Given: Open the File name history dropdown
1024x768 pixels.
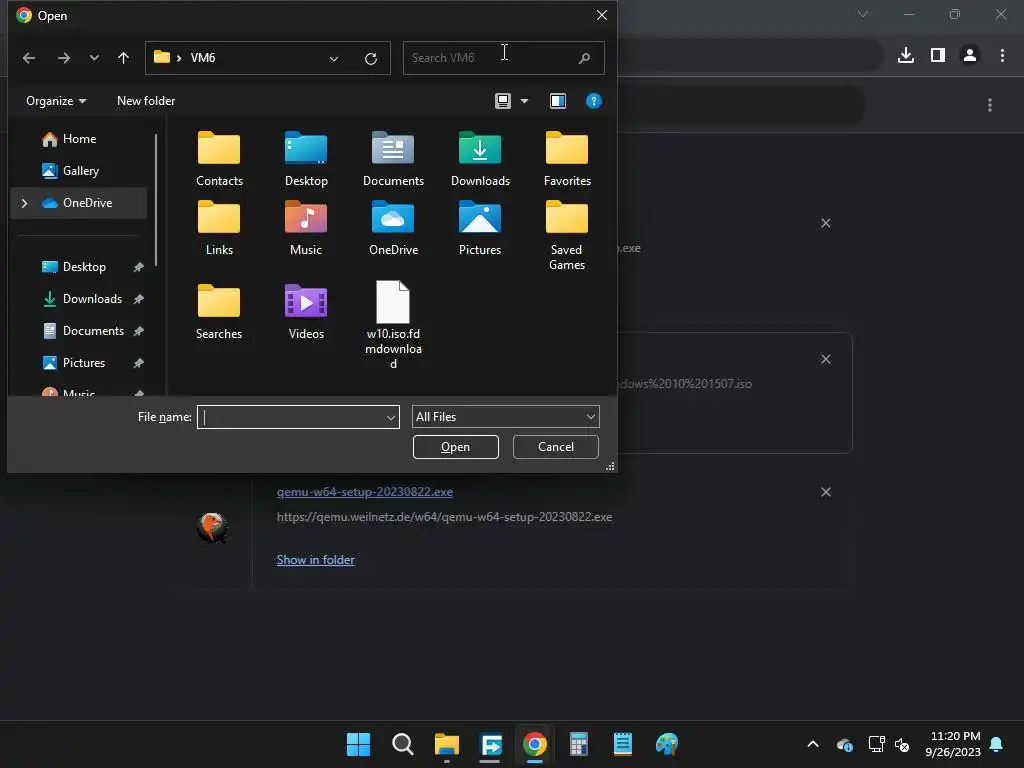Looking at the screenshot, I should [x=391, y=417].
